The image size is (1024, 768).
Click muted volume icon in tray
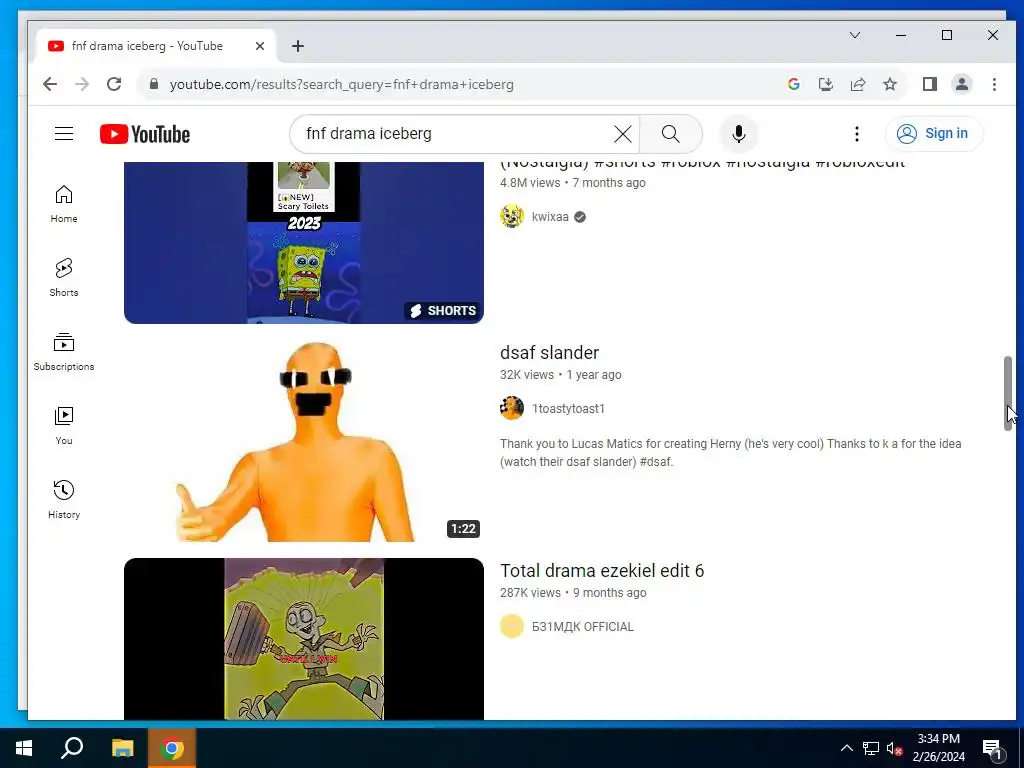point(895,748)
